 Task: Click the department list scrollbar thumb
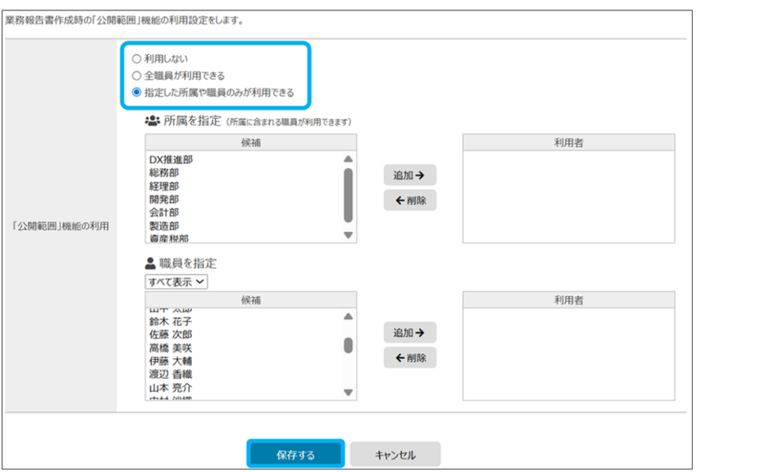tap(348, 195)
